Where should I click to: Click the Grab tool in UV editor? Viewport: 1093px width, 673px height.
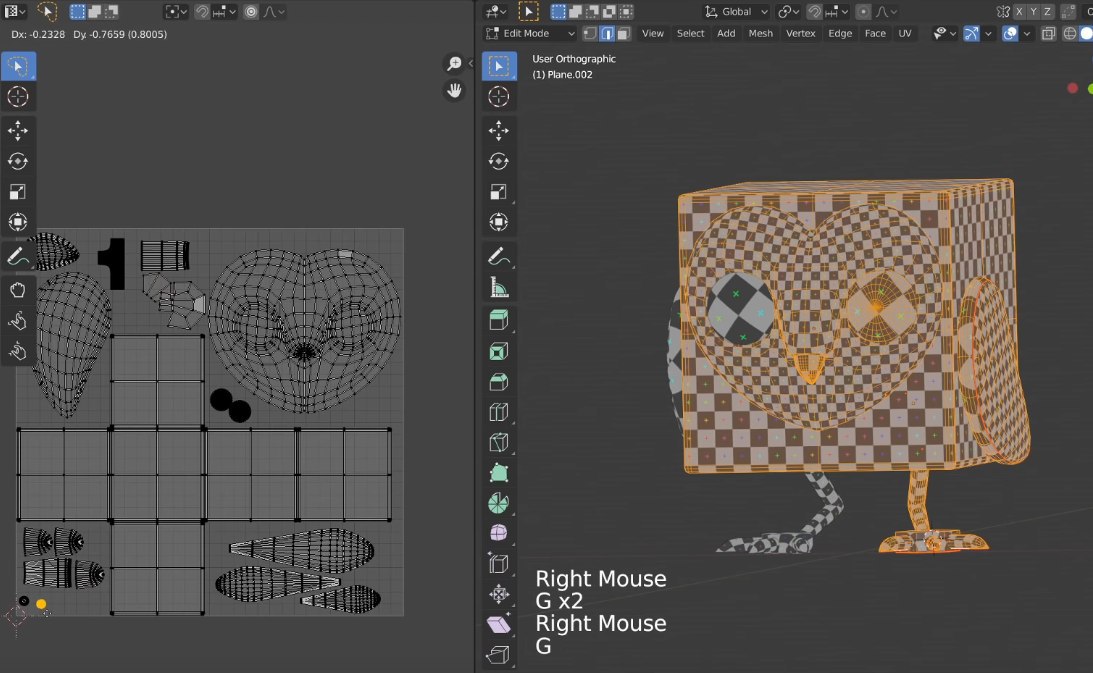[17, 290]
